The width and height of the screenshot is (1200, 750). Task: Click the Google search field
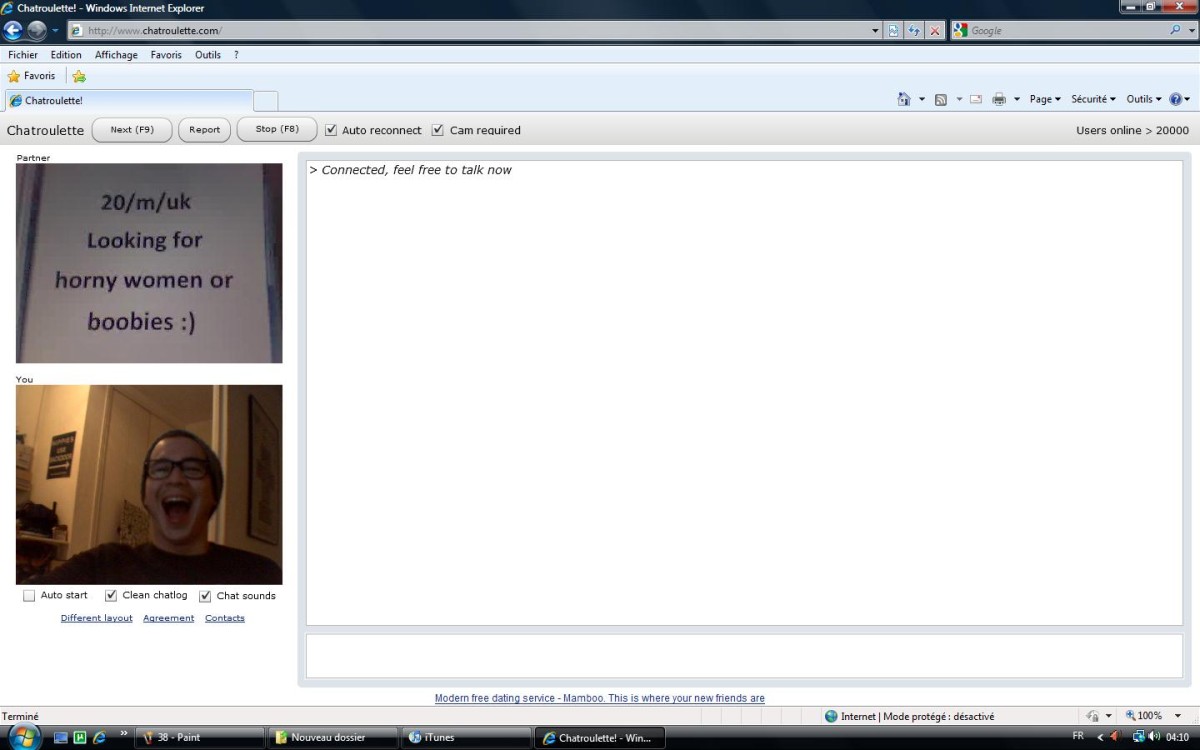(x=1067, y=30)
